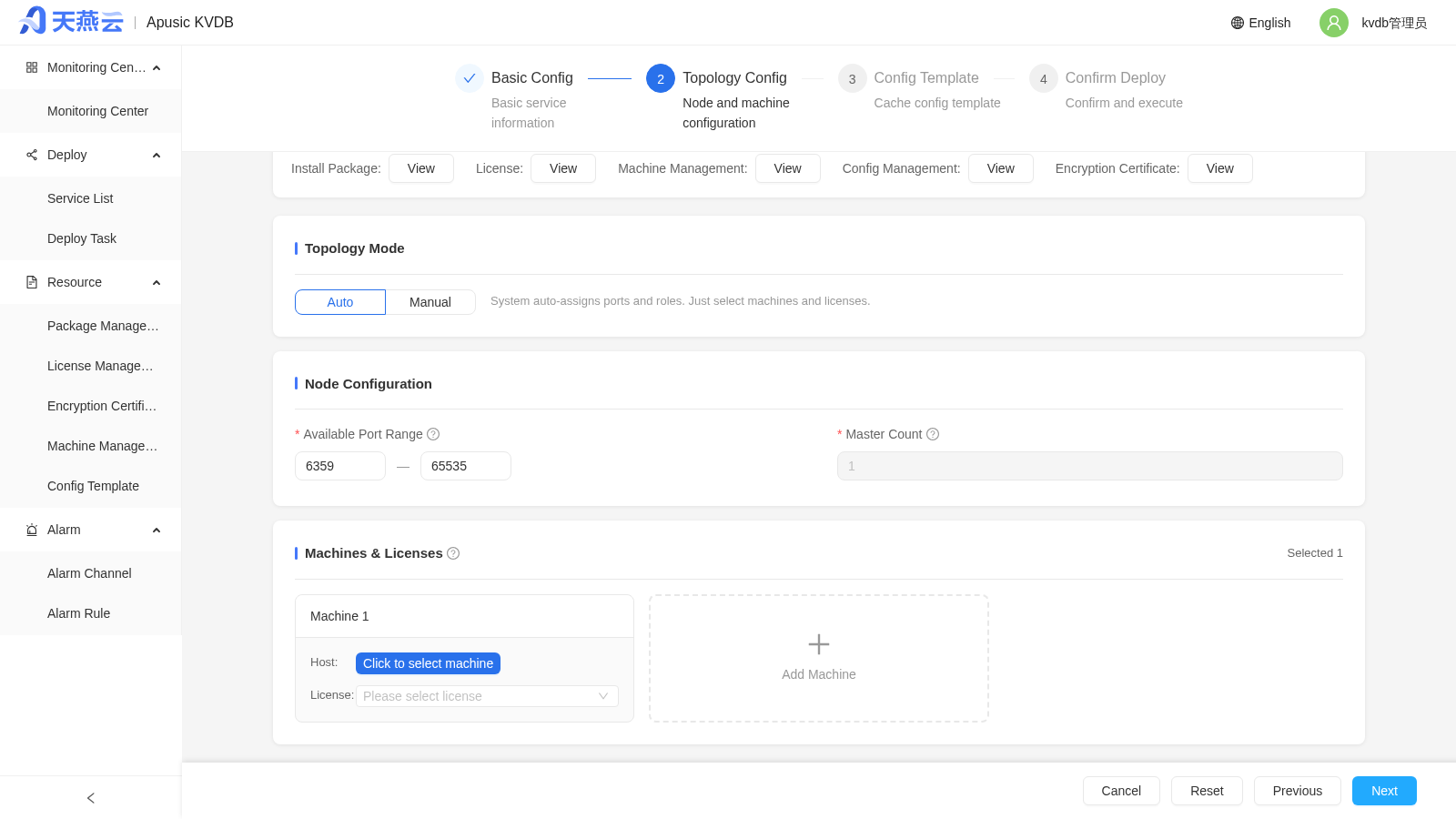Open the license selection dropdown
The image size is (1456, 819).
click(x=487, y=696)
